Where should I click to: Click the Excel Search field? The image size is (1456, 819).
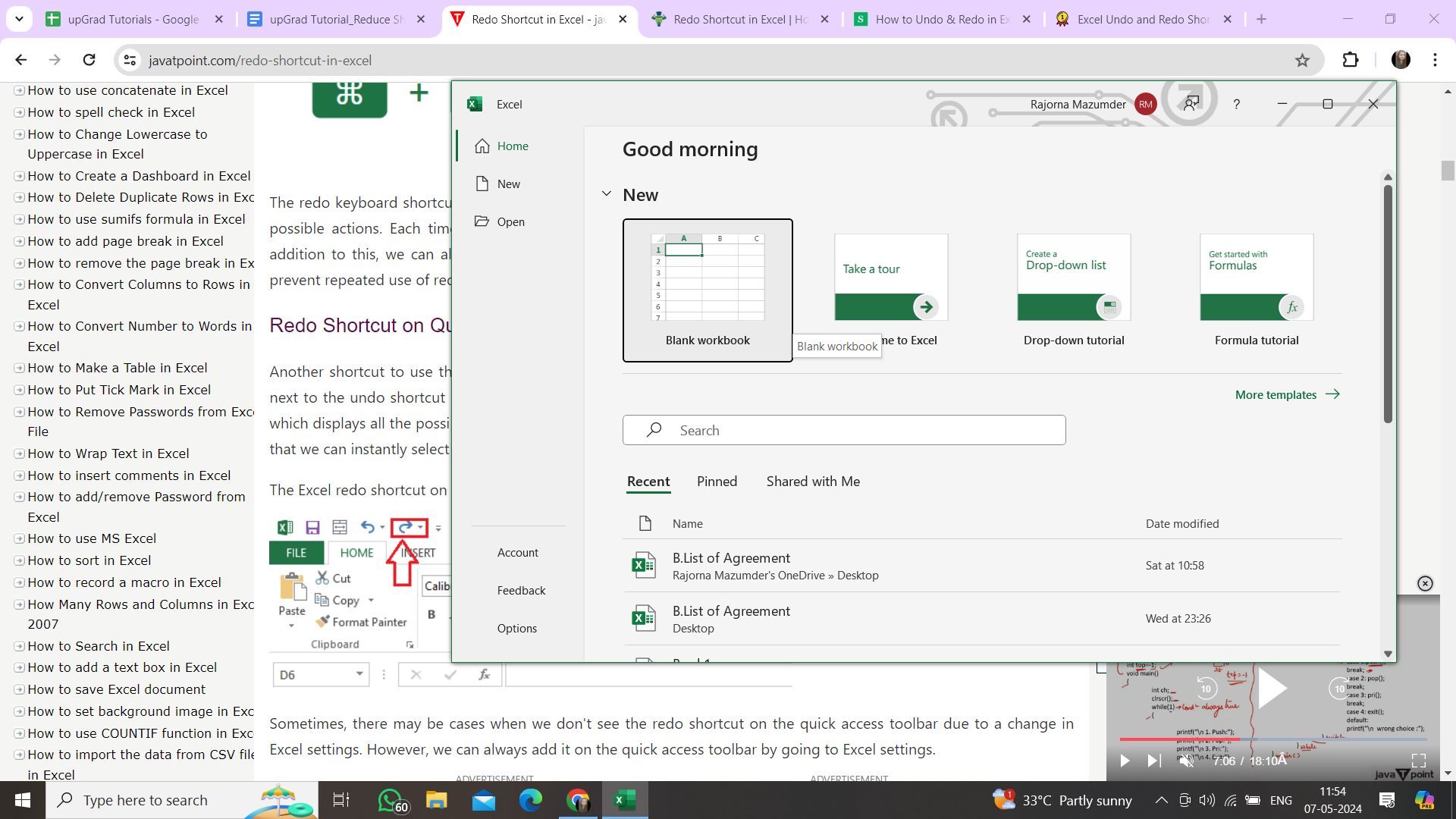click(844, 430)
